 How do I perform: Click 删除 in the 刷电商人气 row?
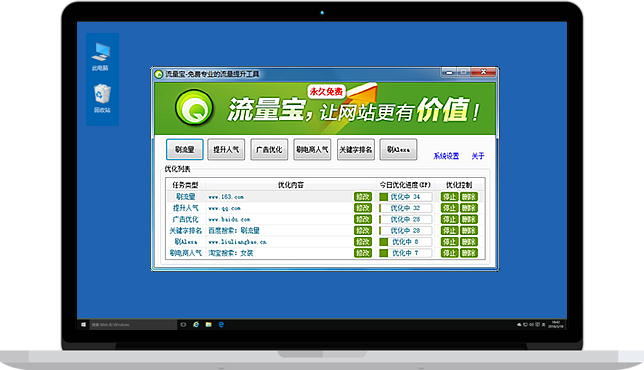coord(469,253)
